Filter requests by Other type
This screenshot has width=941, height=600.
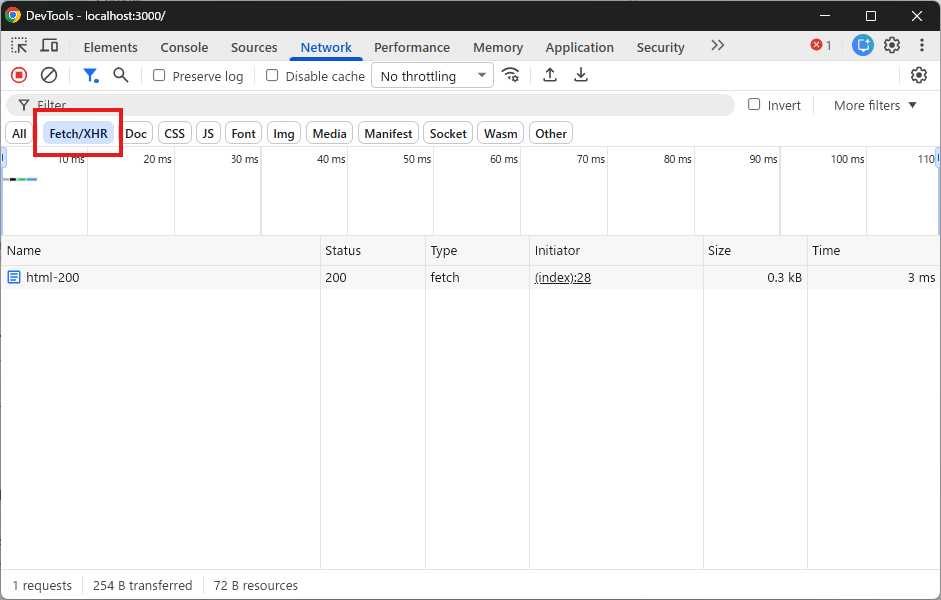tap(551, 133)
